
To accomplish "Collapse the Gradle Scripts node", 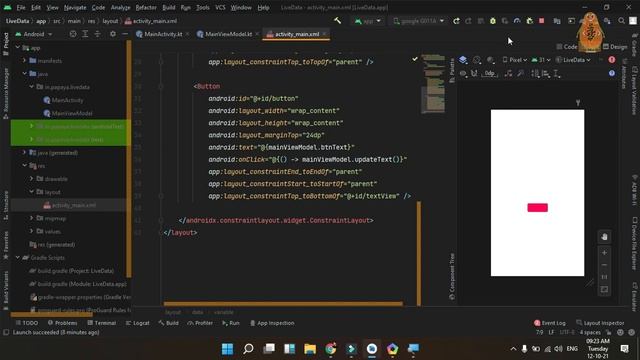I will [x=18, y=258].
